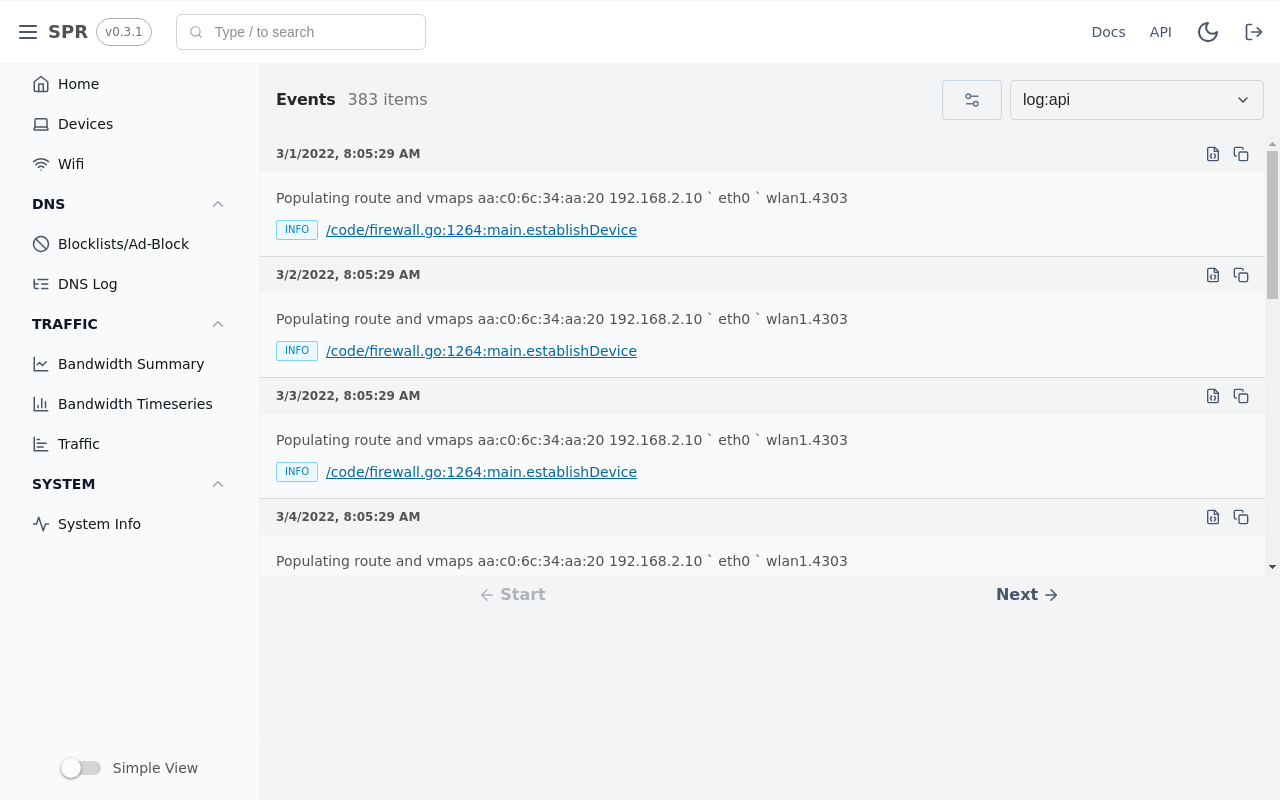1280x800 pixels.
Task: Go to the next page of events
Action: click(1027, 594)
